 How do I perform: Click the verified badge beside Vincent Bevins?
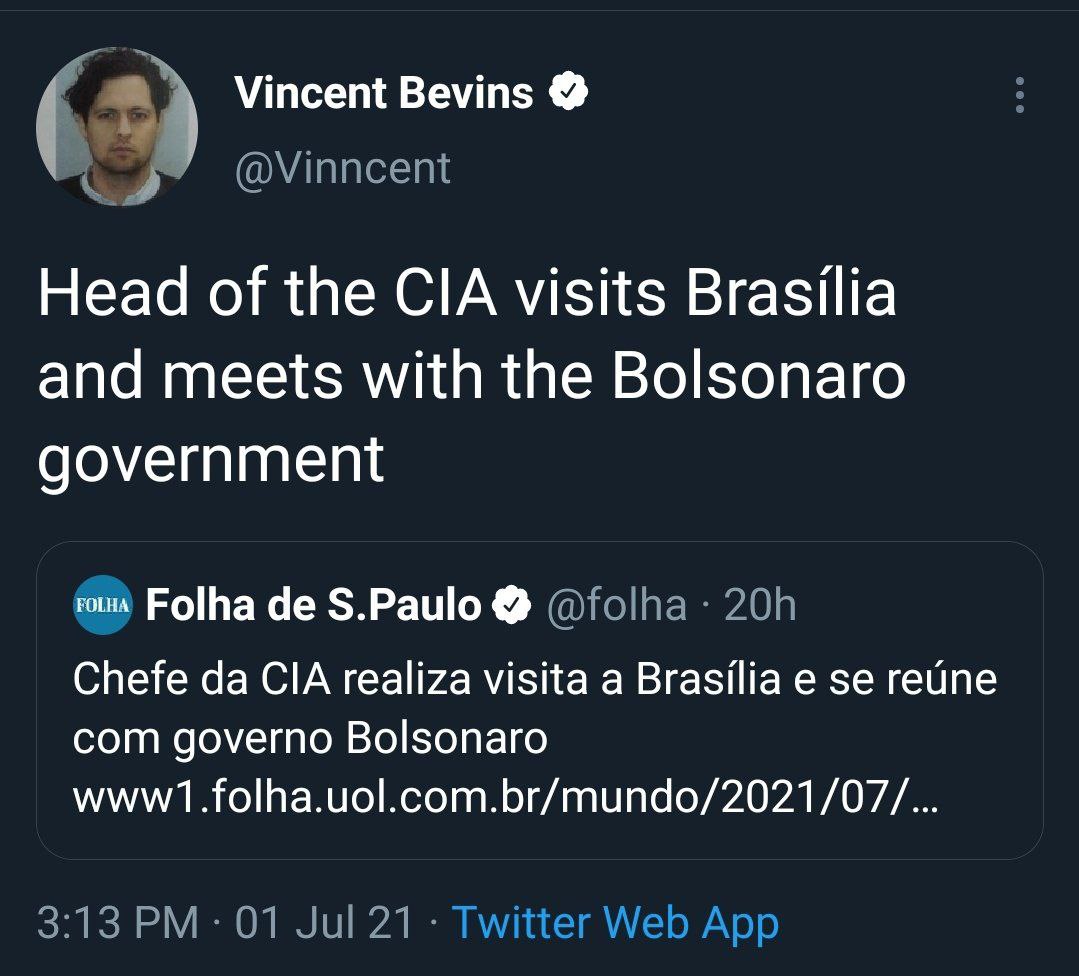point(569,93)
